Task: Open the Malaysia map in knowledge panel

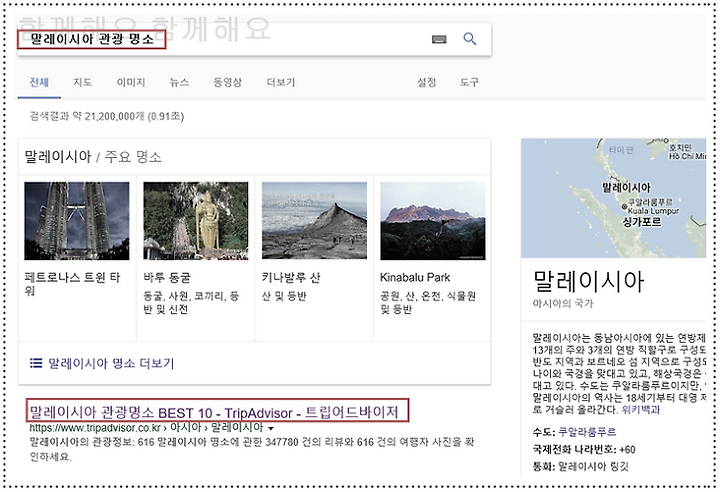Action: pos(613,198)
